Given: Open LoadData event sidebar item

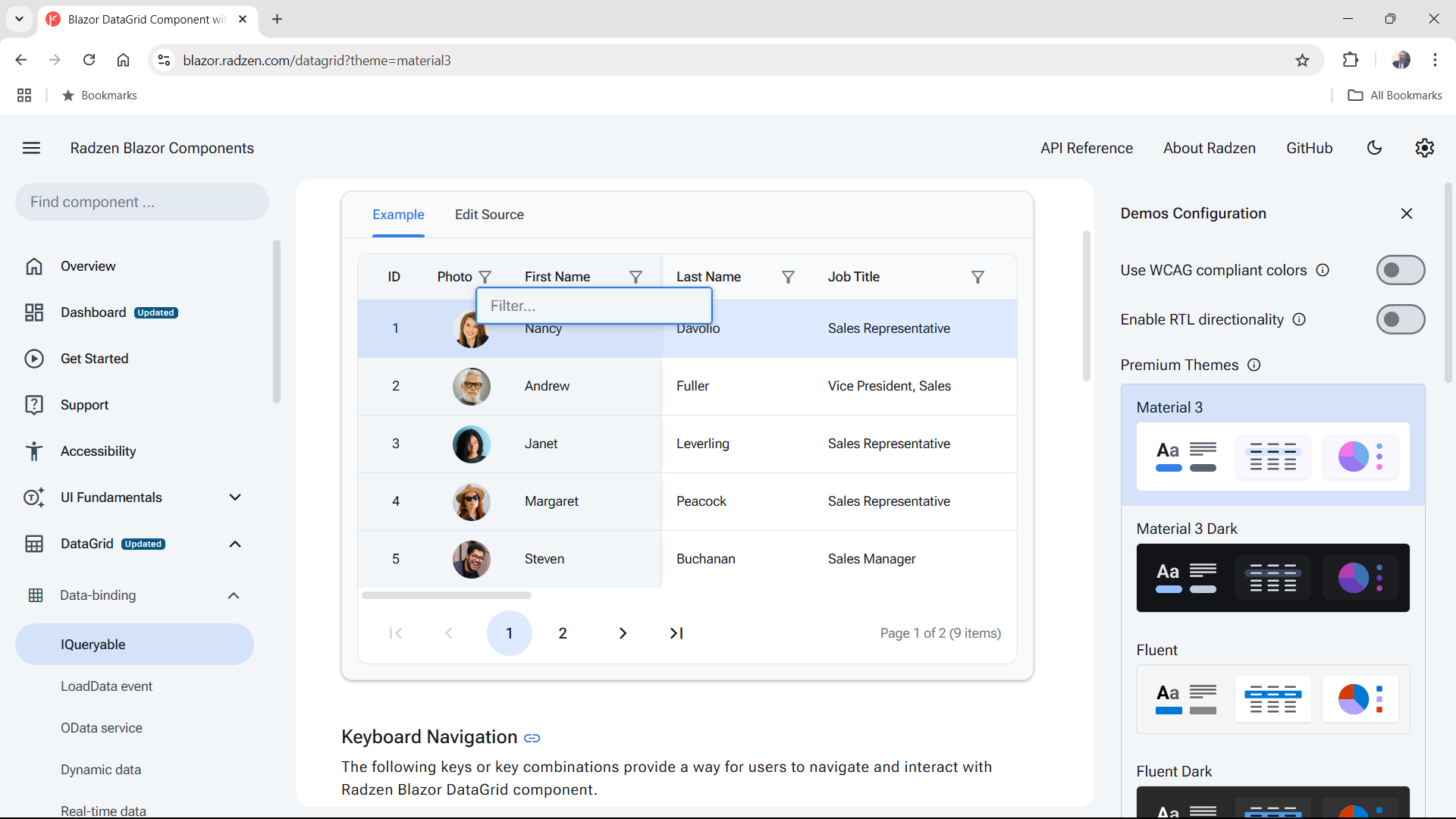Looking at the screenshot, I should (106, 686).
